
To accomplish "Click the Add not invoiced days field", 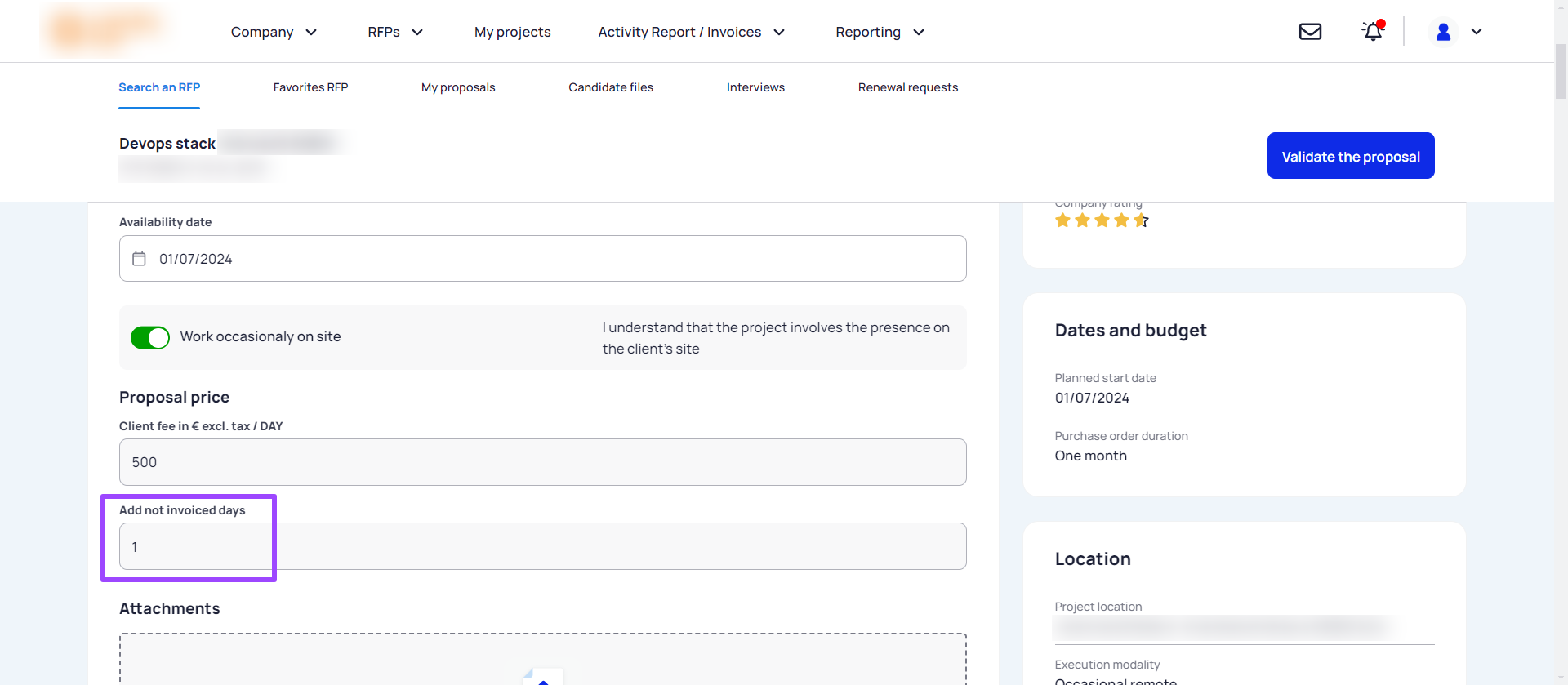I will pyautogui.click(x=543, y=546).
